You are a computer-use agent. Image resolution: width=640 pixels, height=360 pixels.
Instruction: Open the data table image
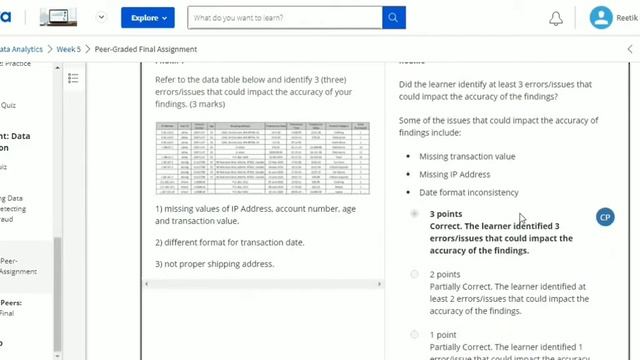pos(262,158)
